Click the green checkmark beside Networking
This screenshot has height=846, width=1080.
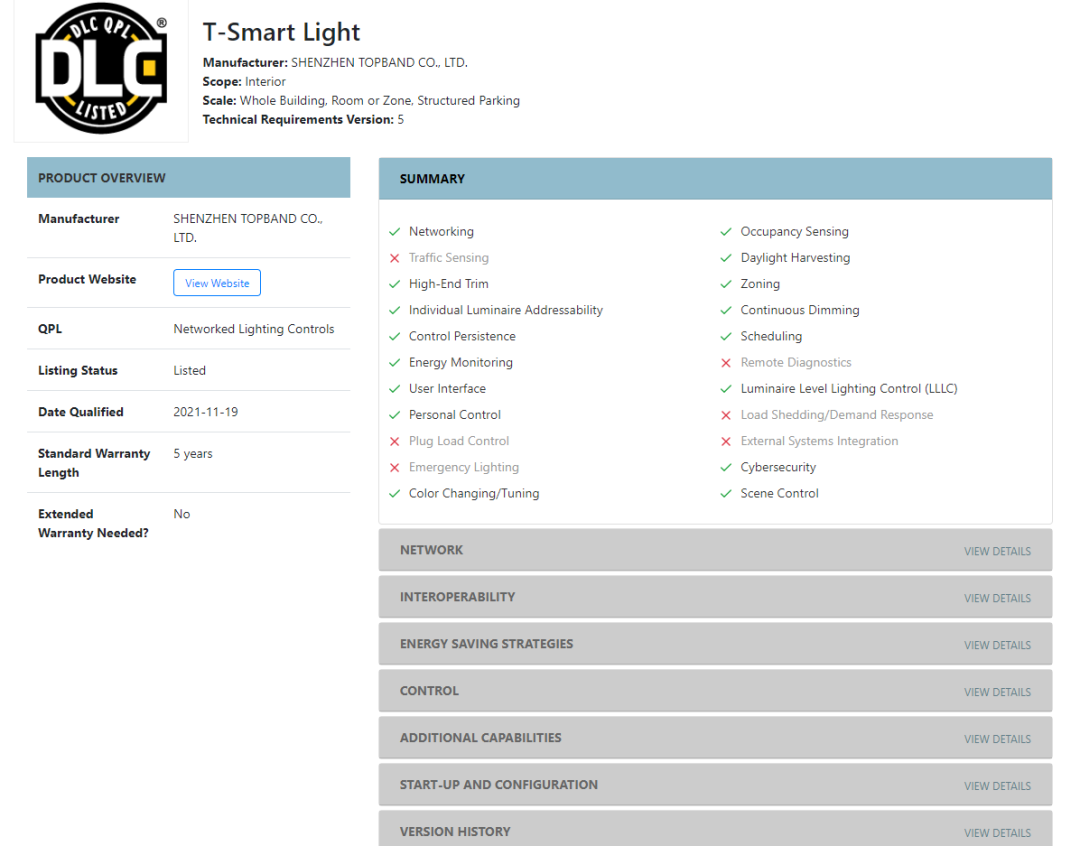tap(395, 232)
